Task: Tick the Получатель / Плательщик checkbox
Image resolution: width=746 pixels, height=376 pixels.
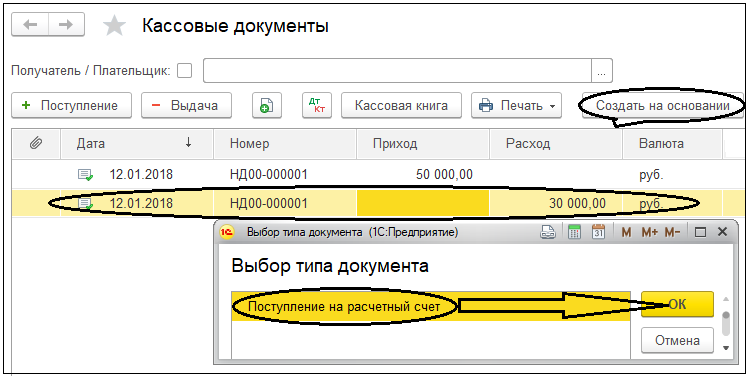Action: pyautogui.click(x=185, y=70)
